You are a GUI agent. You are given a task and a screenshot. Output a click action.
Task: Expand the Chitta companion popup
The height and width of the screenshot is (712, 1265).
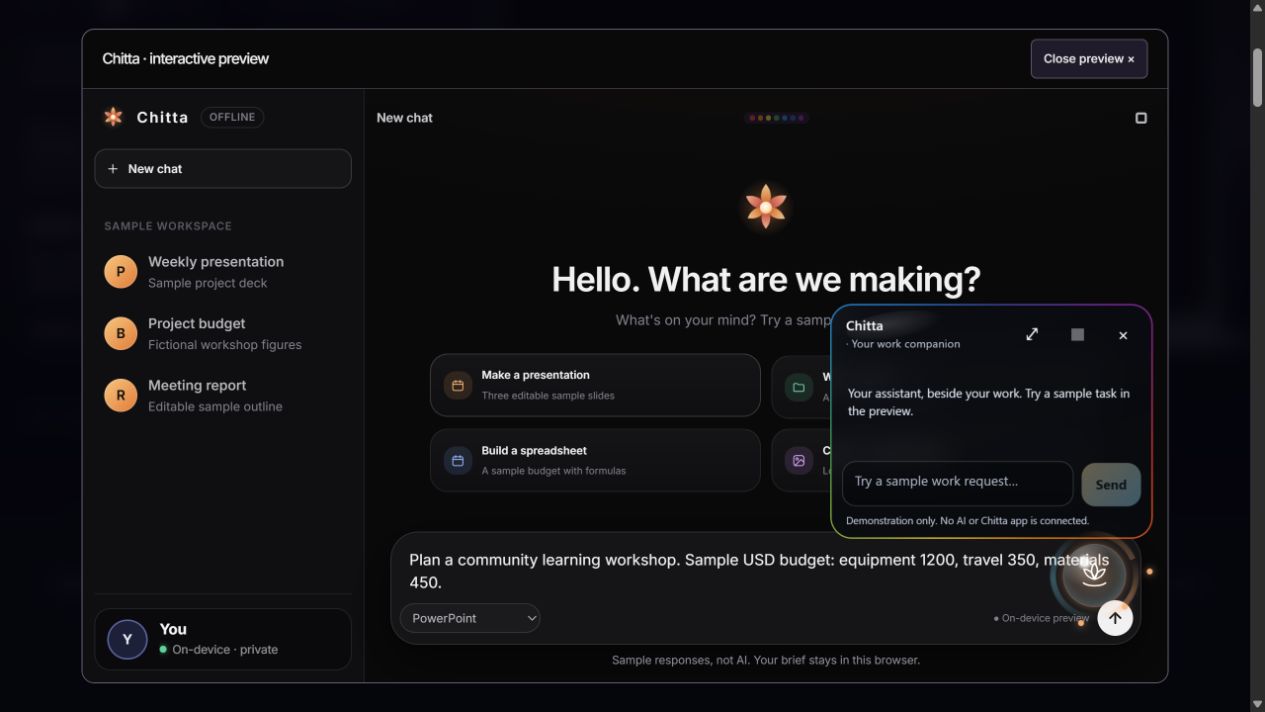tap(1032, 334)
